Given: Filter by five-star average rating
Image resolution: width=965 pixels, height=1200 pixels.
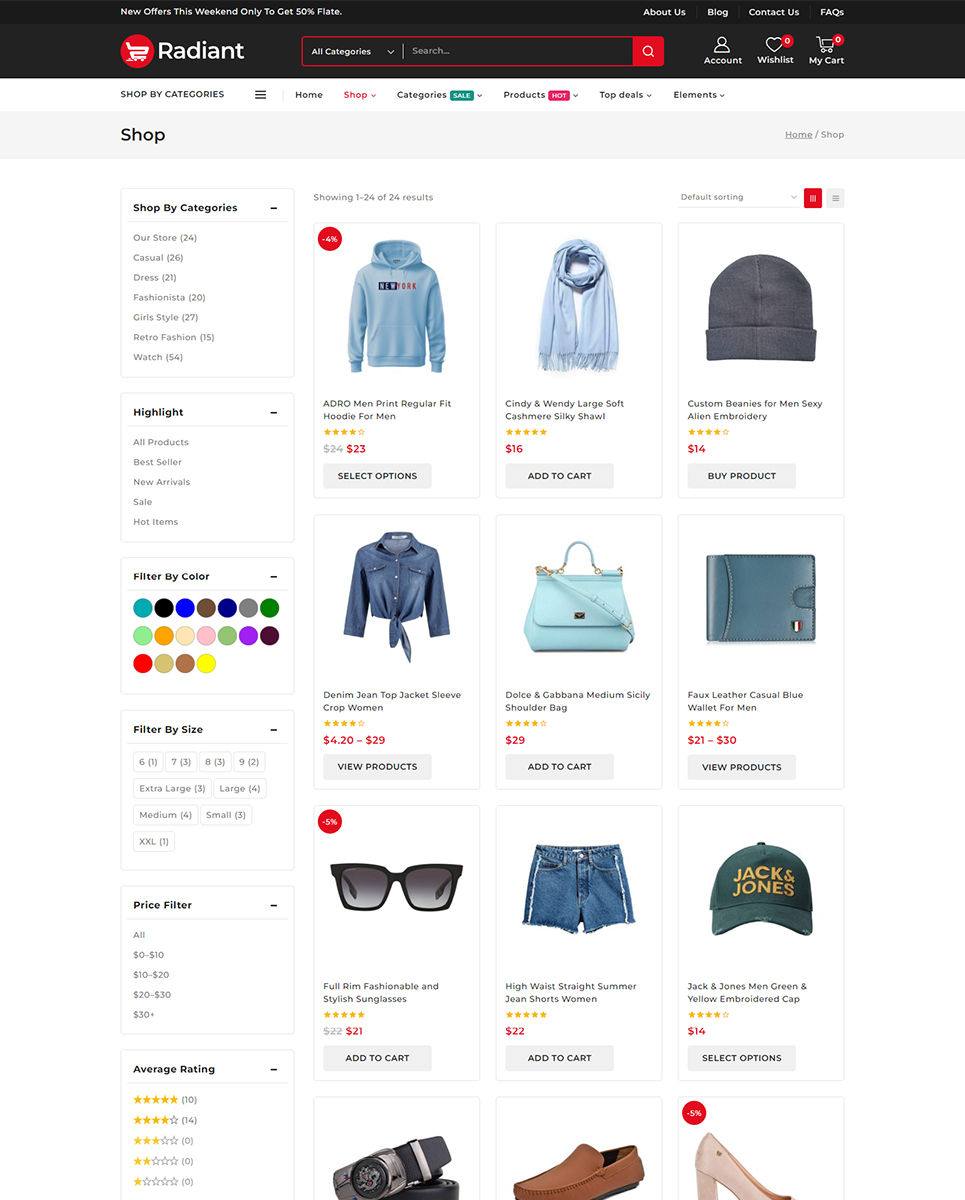Looking at the screenshot, I should pyautogui.click(x=156, y=1100).
